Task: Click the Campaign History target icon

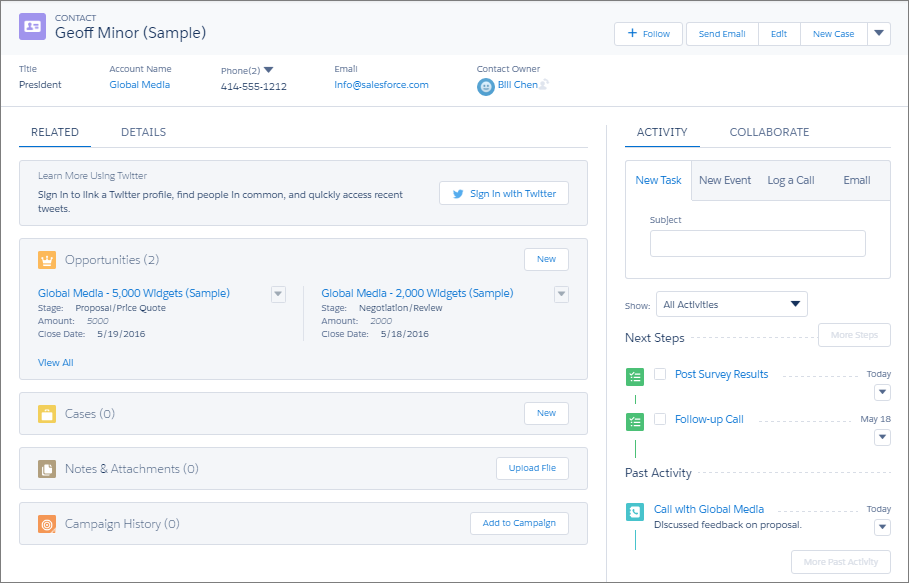Action: [47, 524]
